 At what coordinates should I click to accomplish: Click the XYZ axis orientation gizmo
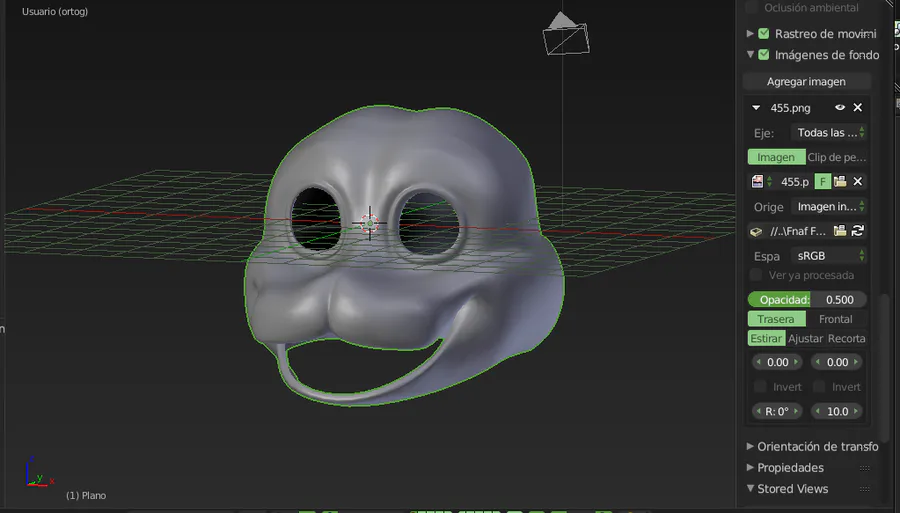38,473
